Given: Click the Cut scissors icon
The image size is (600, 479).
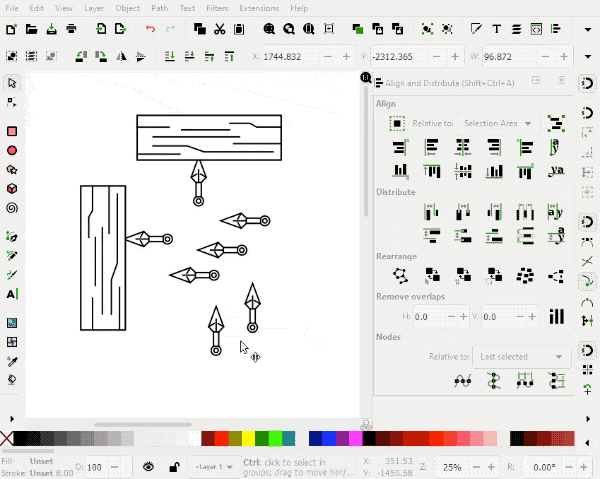Looking at the screenshot, I should point(219,30).
